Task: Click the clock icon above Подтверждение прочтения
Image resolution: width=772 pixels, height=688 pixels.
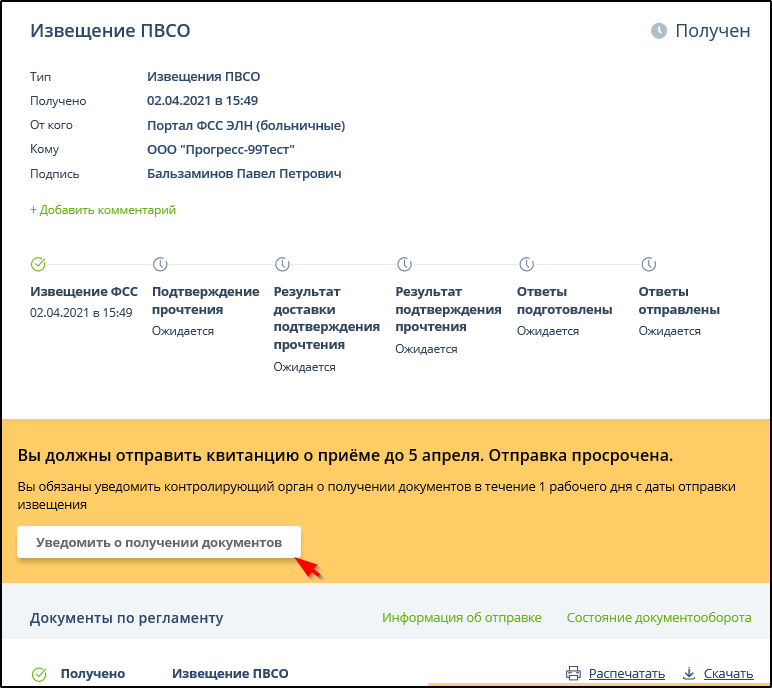Action: pyautogui.click(x=160, y=265)
